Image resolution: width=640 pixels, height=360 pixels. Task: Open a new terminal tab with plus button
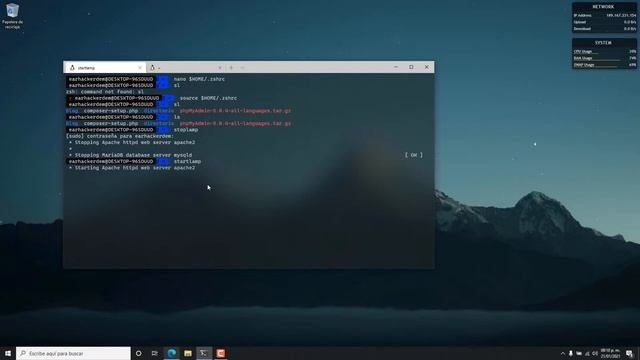tap(231, 67)
